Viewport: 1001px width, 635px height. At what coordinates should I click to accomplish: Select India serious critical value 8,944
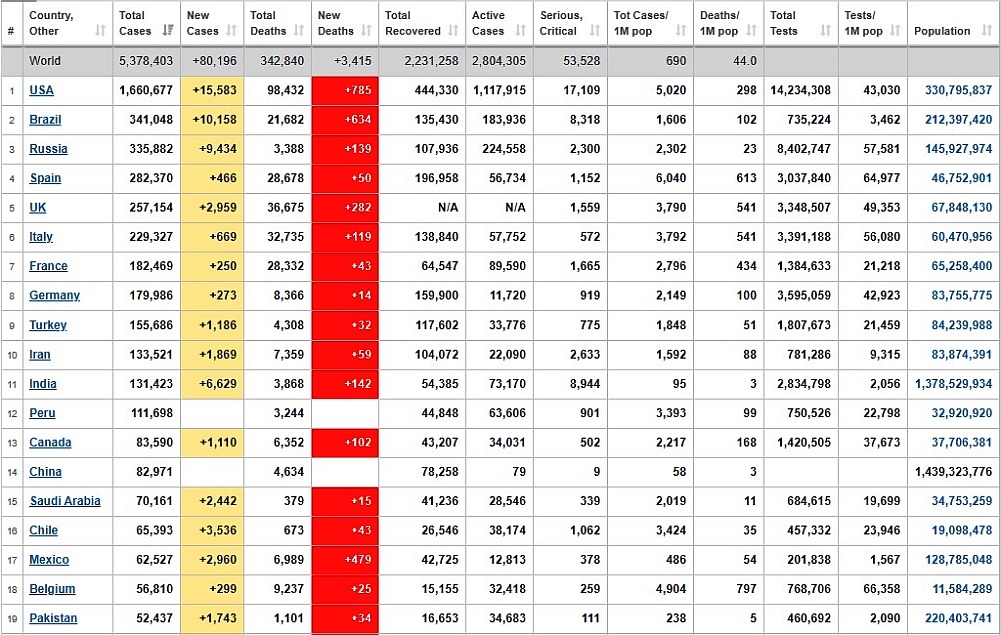coord(585,384)
